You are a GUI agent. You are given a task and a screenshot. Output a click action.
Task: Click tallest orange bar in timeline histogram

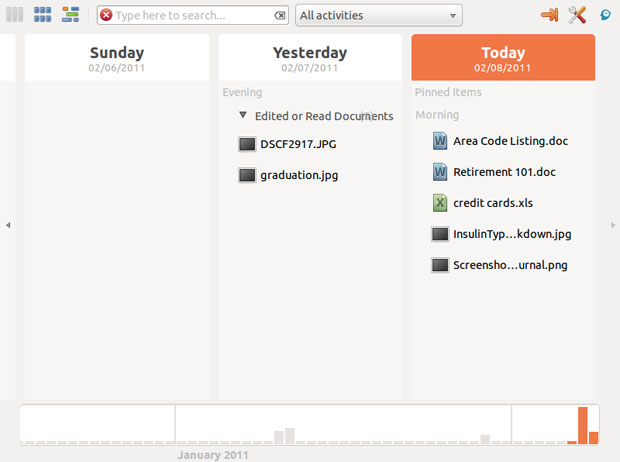click(x=582, y=425)
